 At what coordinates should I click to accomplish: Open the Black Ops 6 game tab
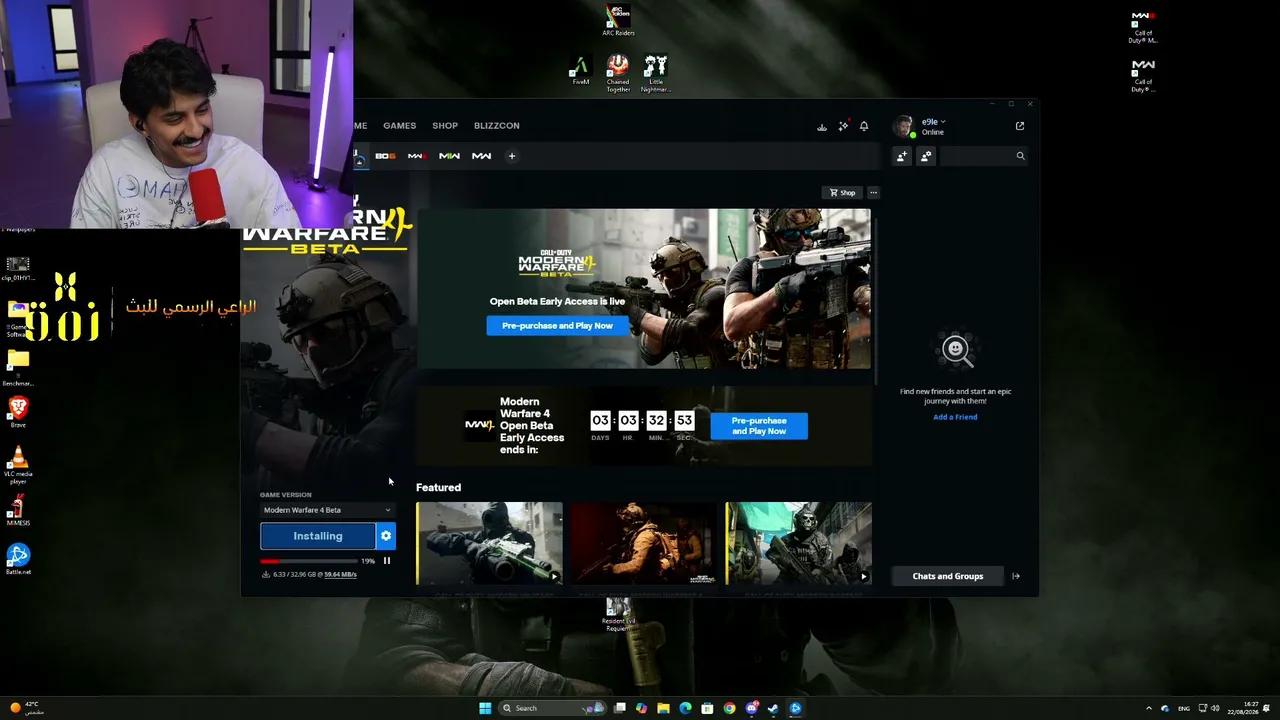pyautogui.click(x=385, y=156)
